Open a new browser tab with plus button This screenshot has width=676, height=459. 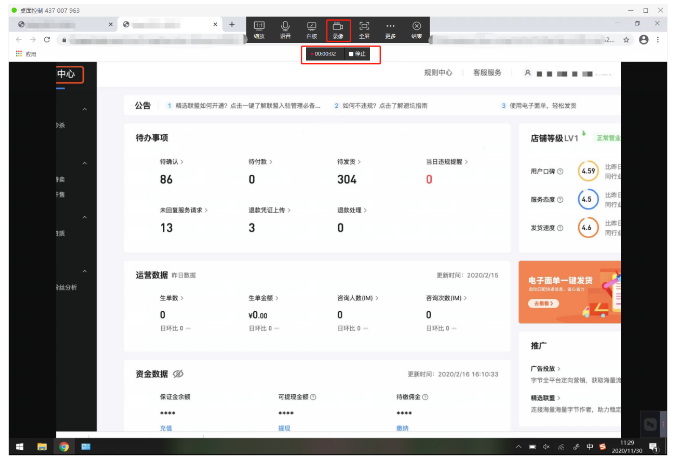(x=232, y=25)
